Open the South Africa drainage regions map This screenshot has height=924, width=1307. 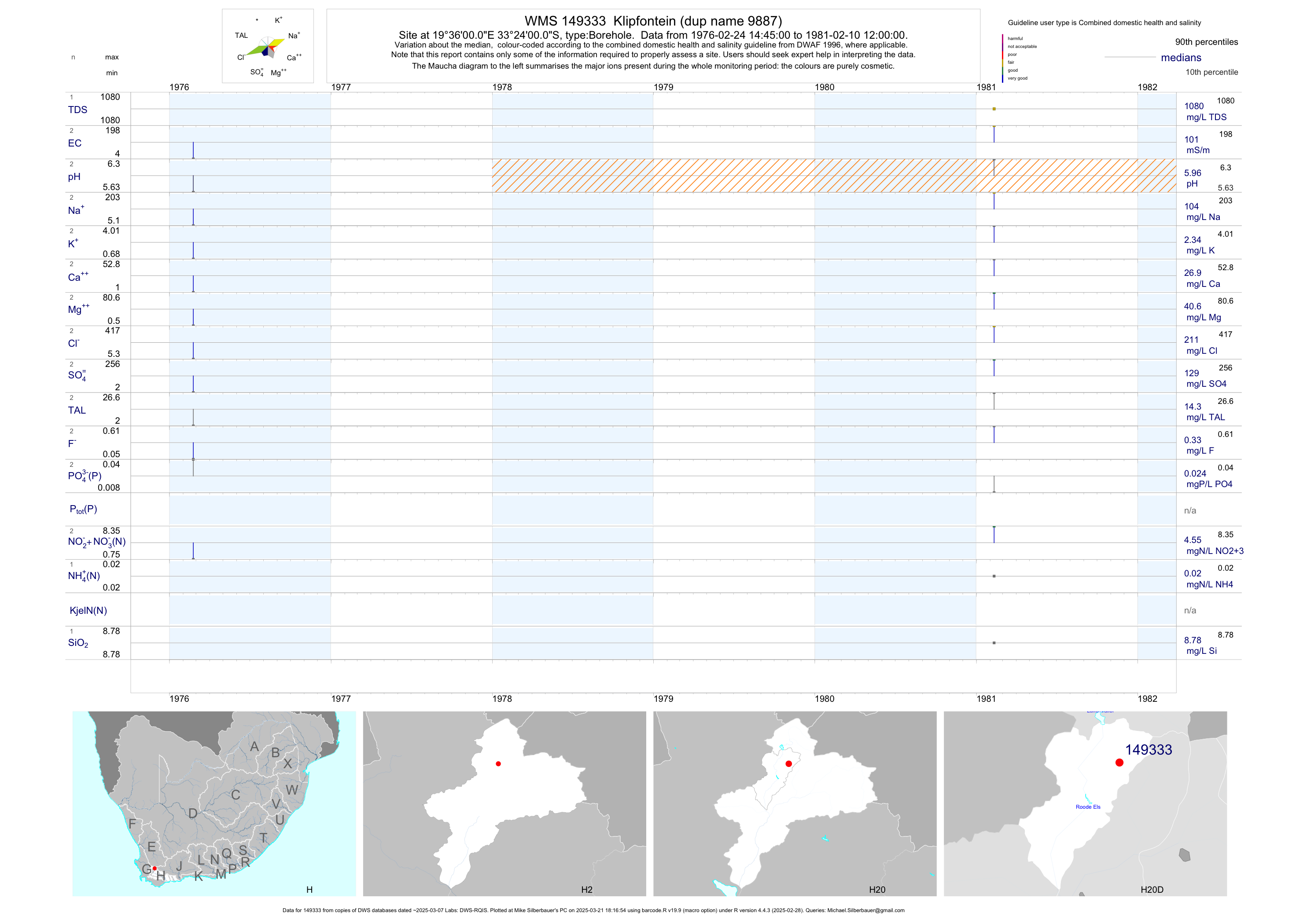click(214, 803)
